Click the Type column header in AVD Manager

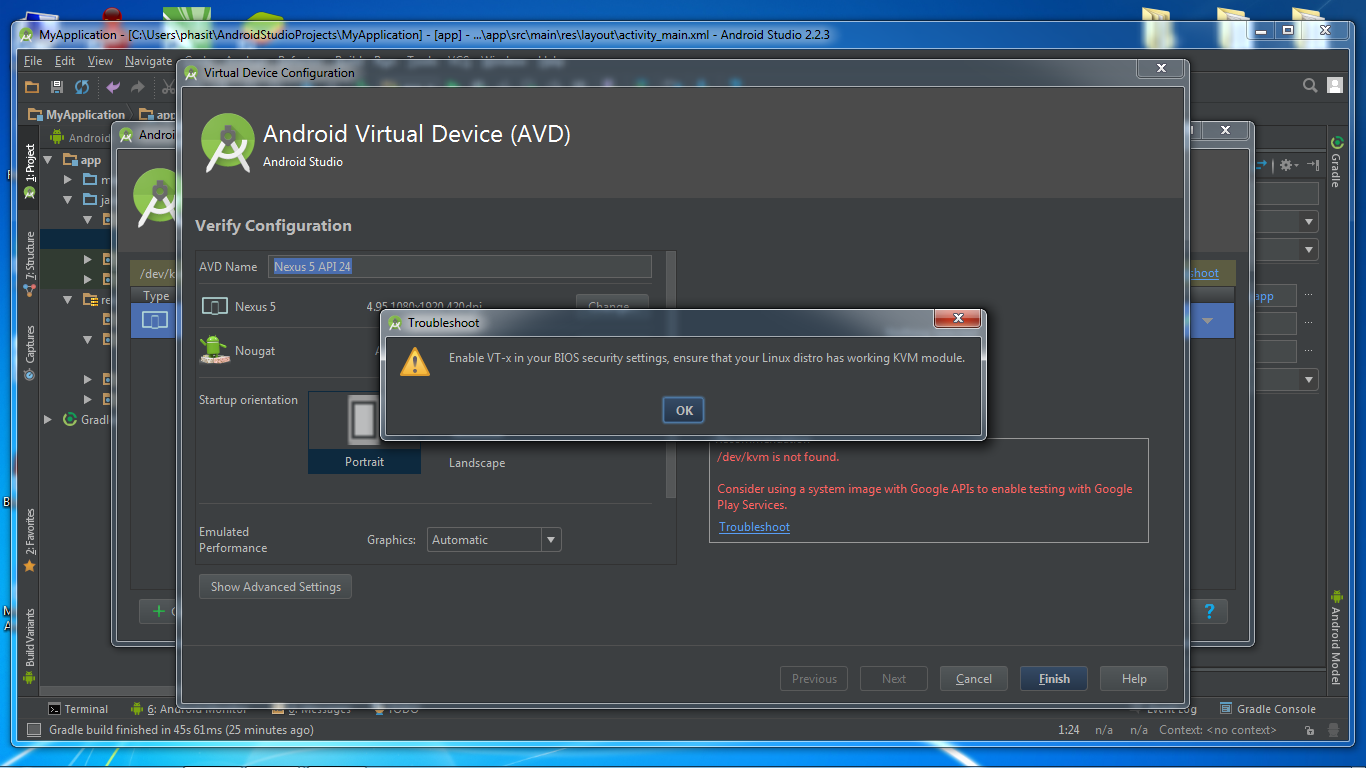point(156,296)
